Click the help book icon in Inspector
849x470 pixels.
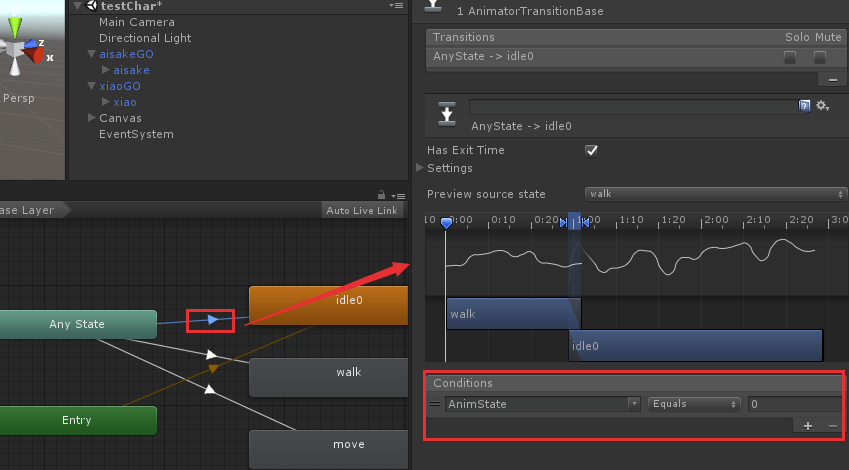click(x=805, y=106)
